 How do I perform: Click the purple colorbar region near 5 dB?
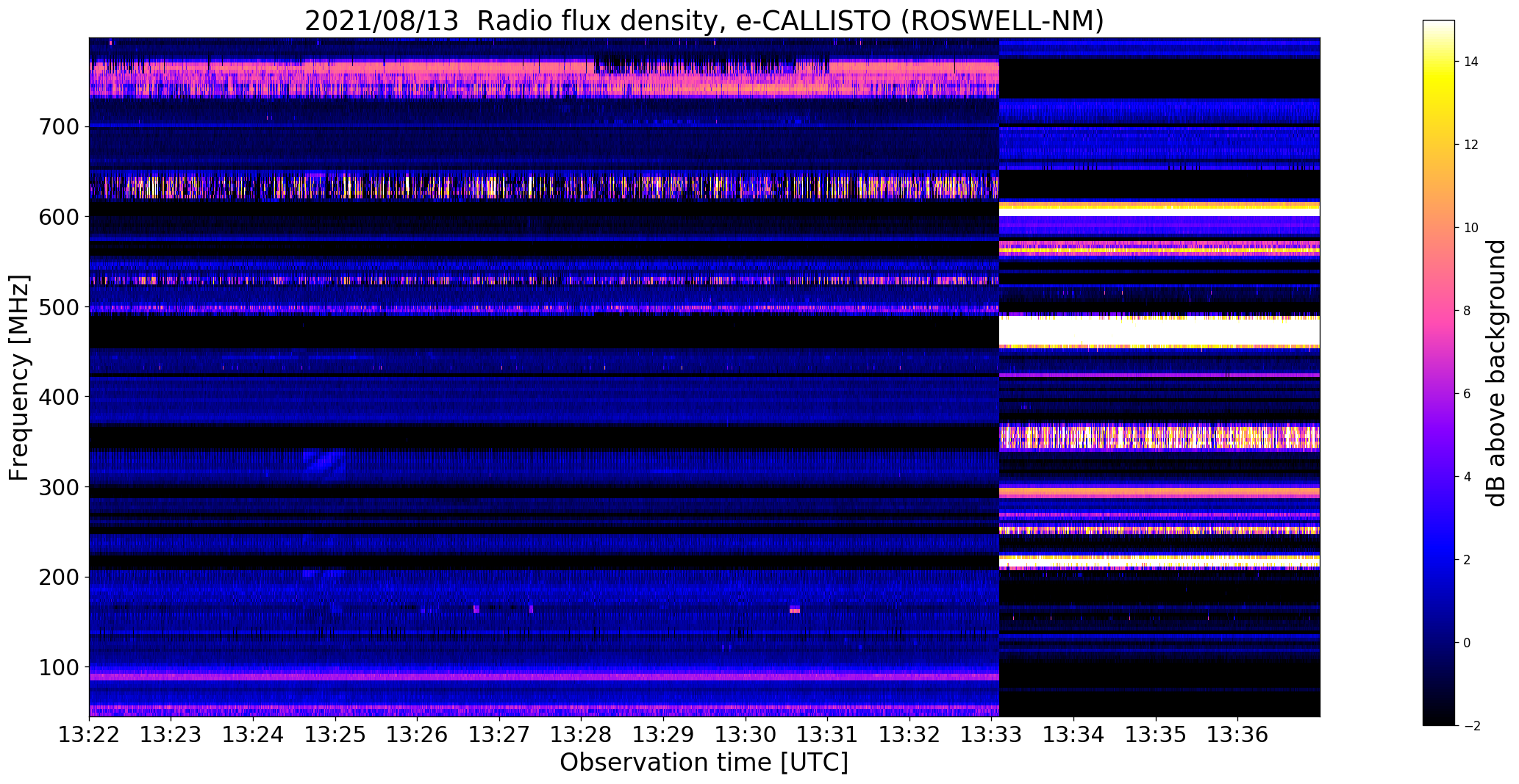click(1439, 435)
